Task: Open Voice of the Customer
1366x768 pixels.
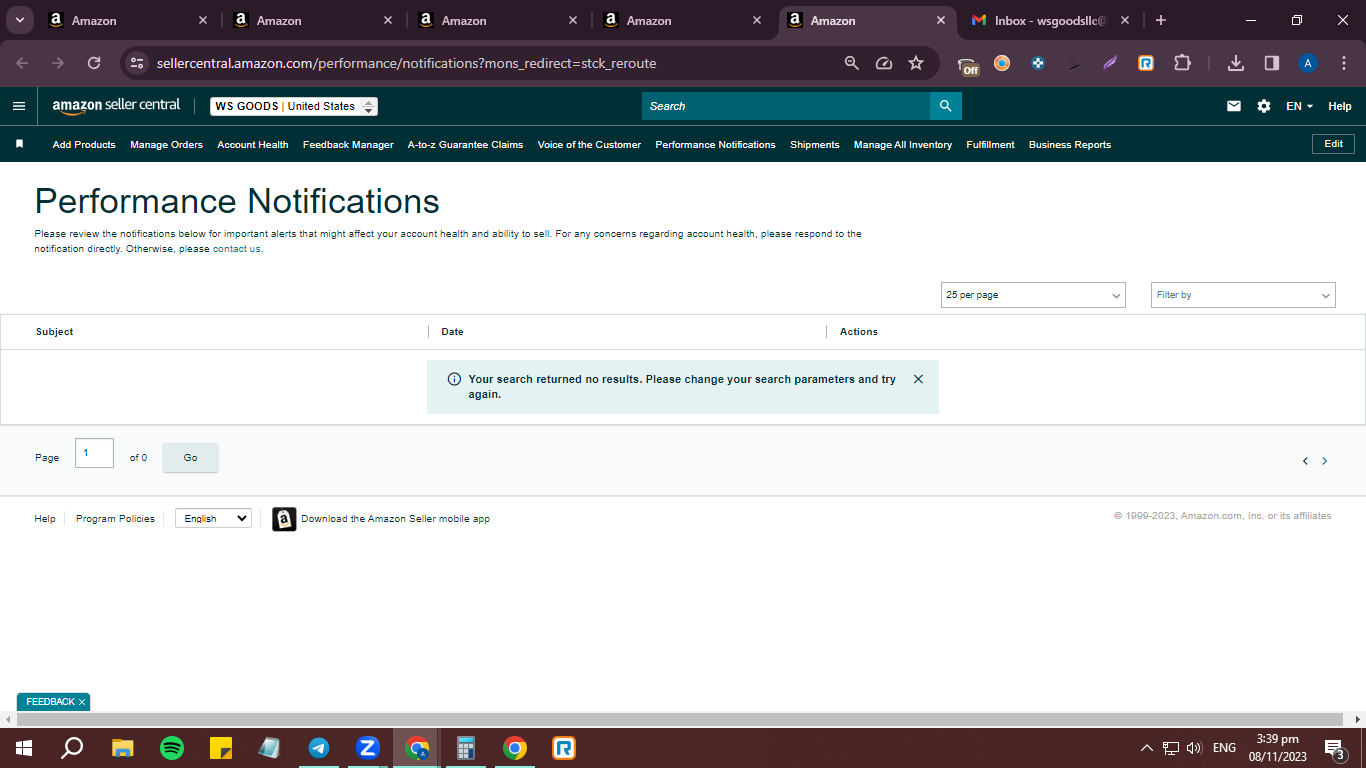Action: pyautogui.click(x=589, y=145)
